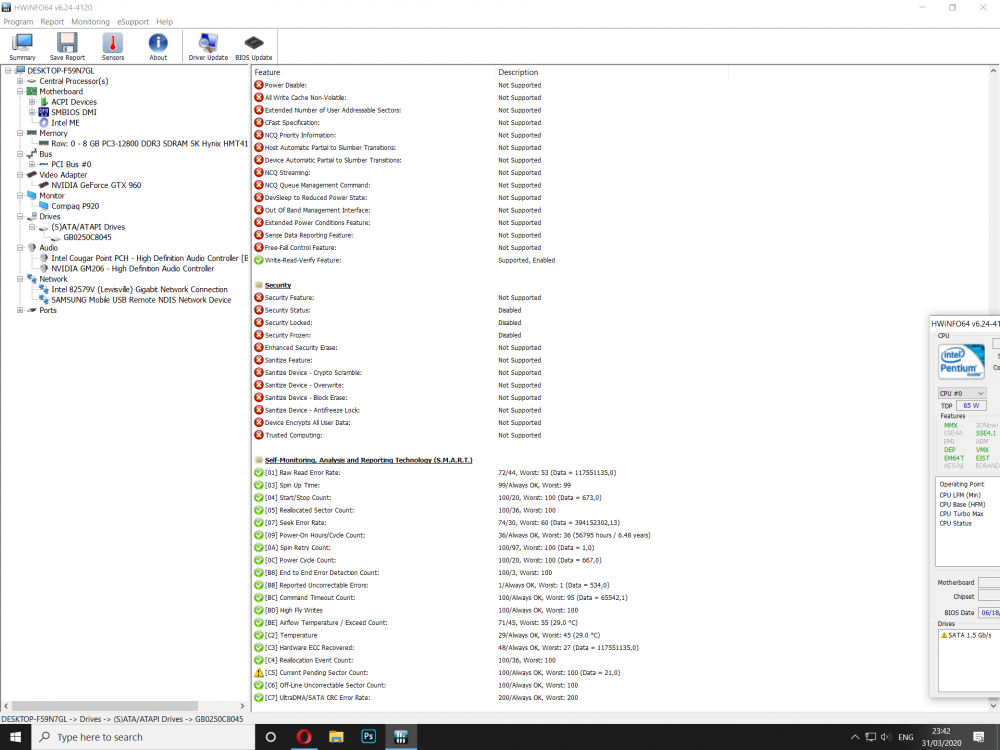The height and width of the screenshot is (750, 1000).
Task: Click the HWiNFO taskbar icon
Action: point(401,737)
